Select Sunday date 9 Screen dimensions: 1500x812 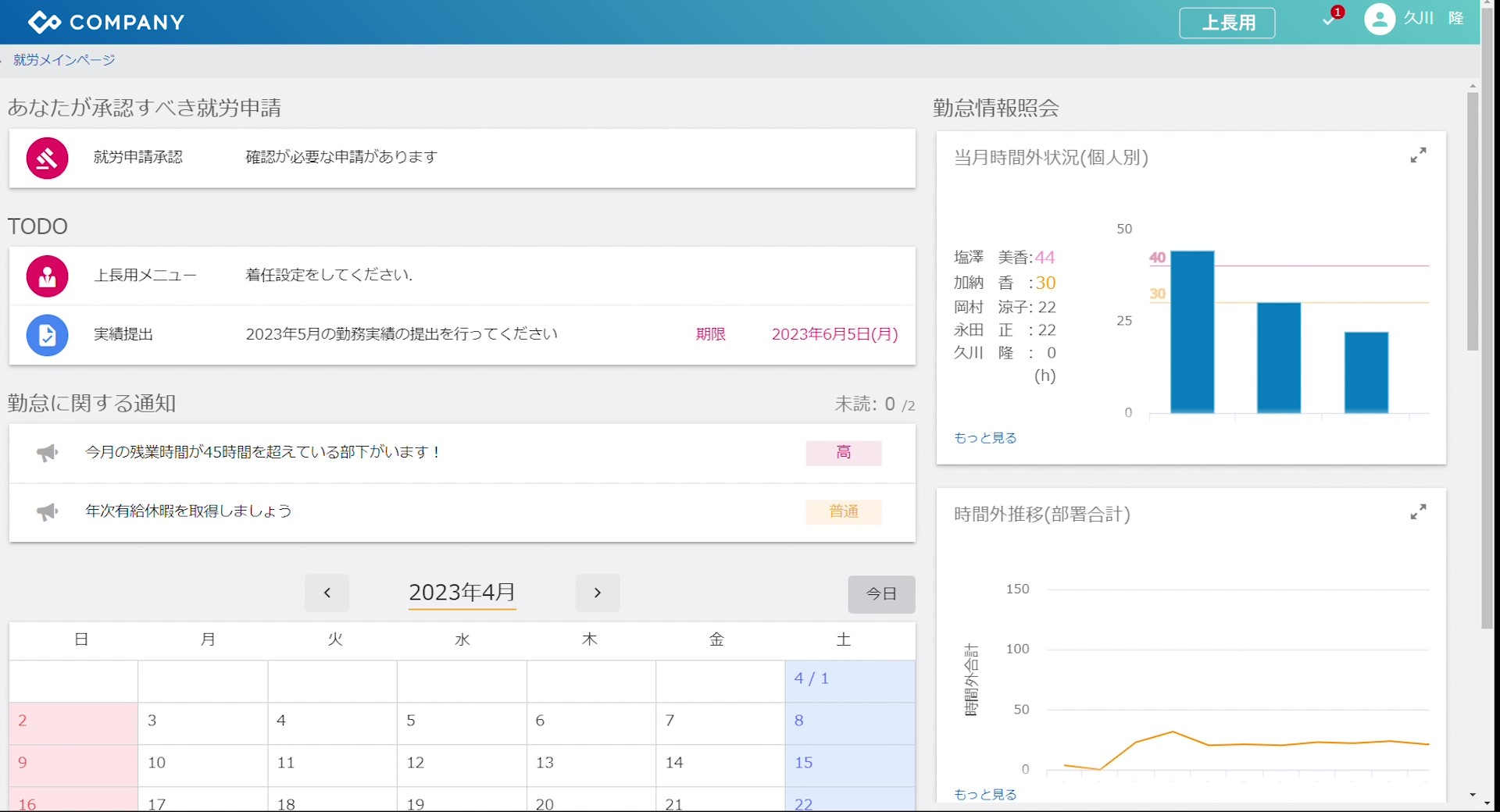73,766
